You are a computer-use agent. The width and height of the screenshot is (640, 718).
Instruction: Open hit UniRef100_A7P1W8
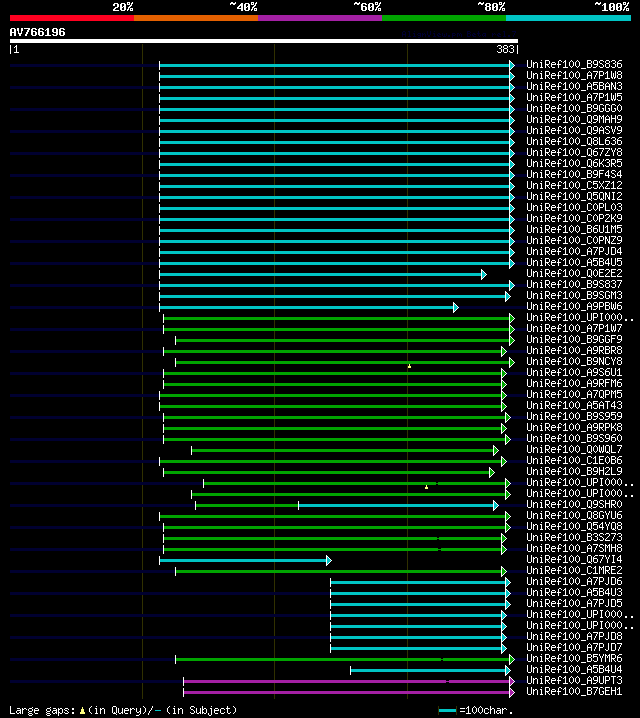[x=574, y=76]
